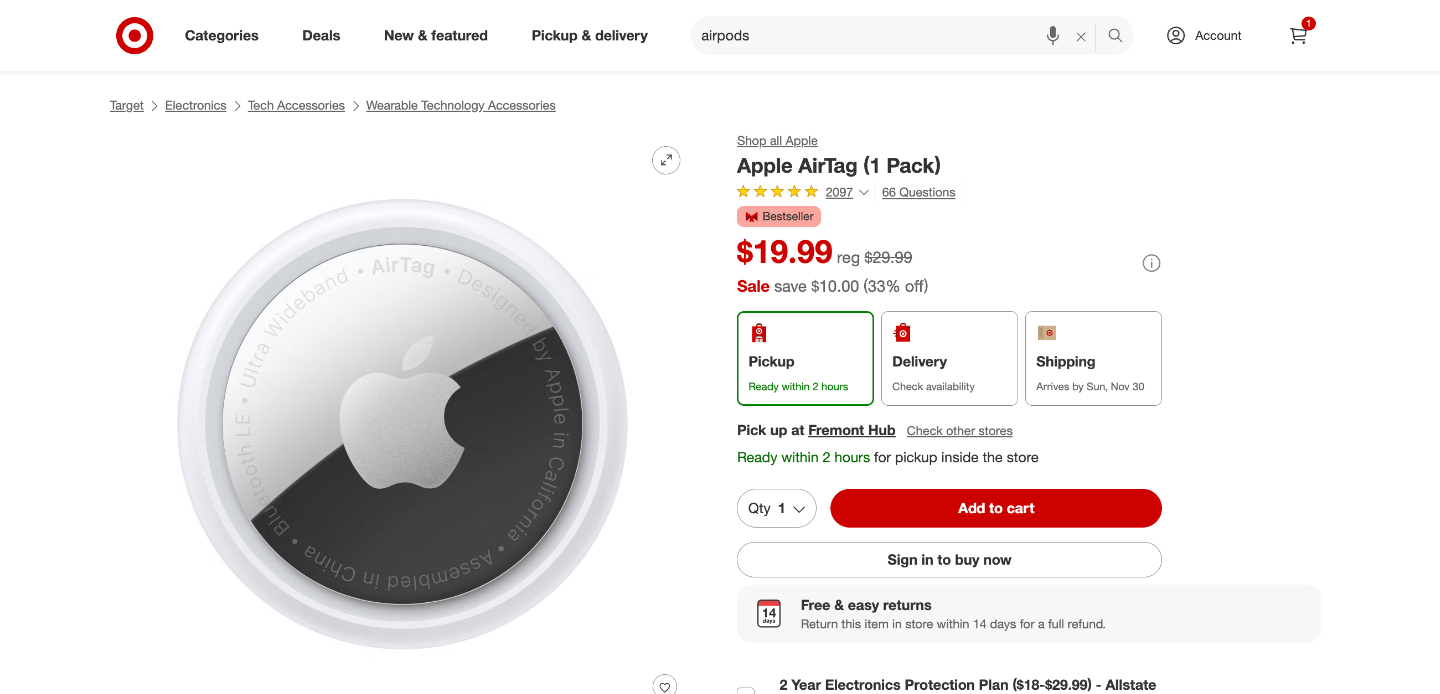Choose the Shipping fulfillment option
Screen dimensions: 1440x694
[1093, 358]
